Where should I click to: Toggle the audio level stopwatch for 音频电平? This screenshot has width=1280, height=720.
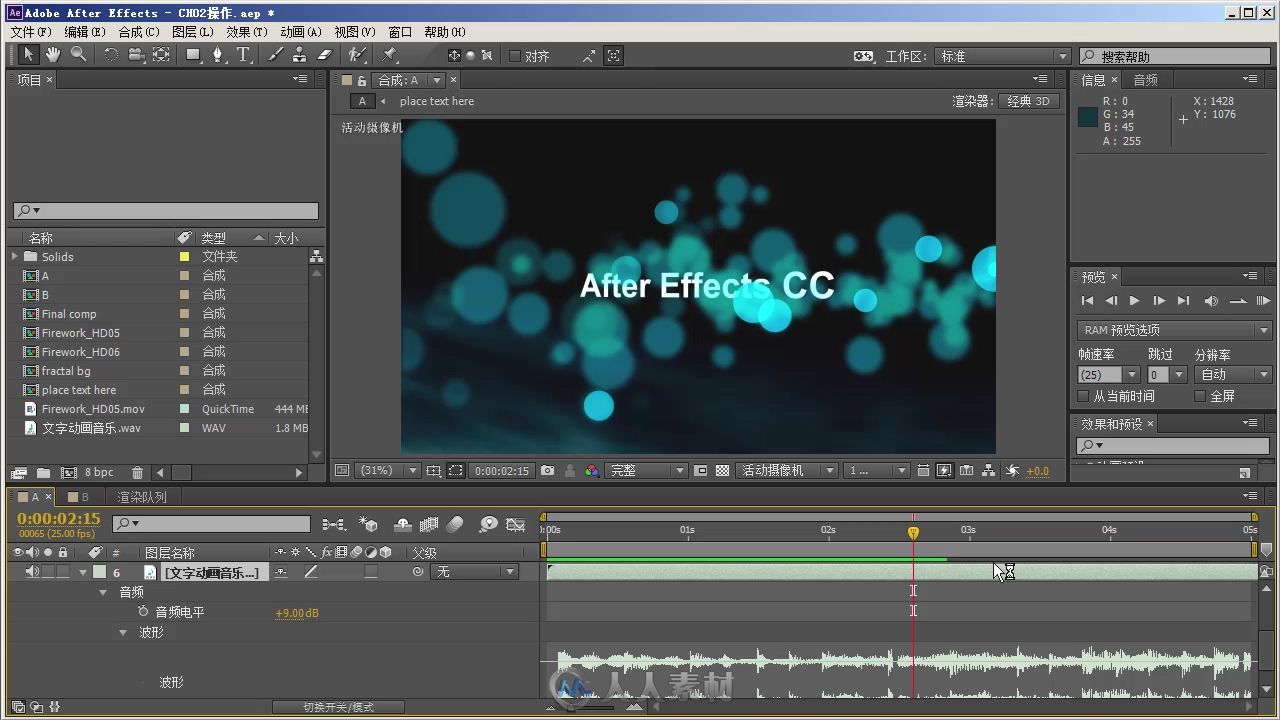coord(143,611)
